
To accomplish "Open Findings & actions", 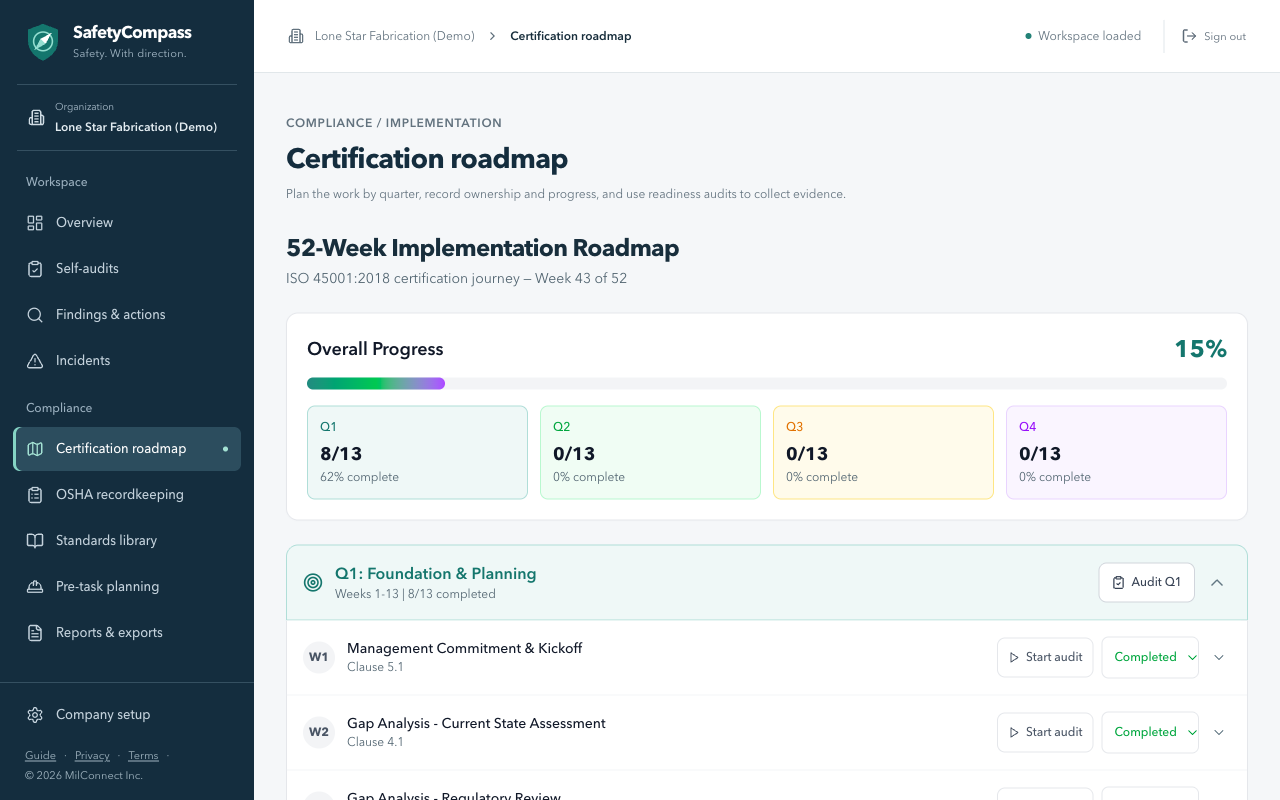I will click(x=127, y=315).
